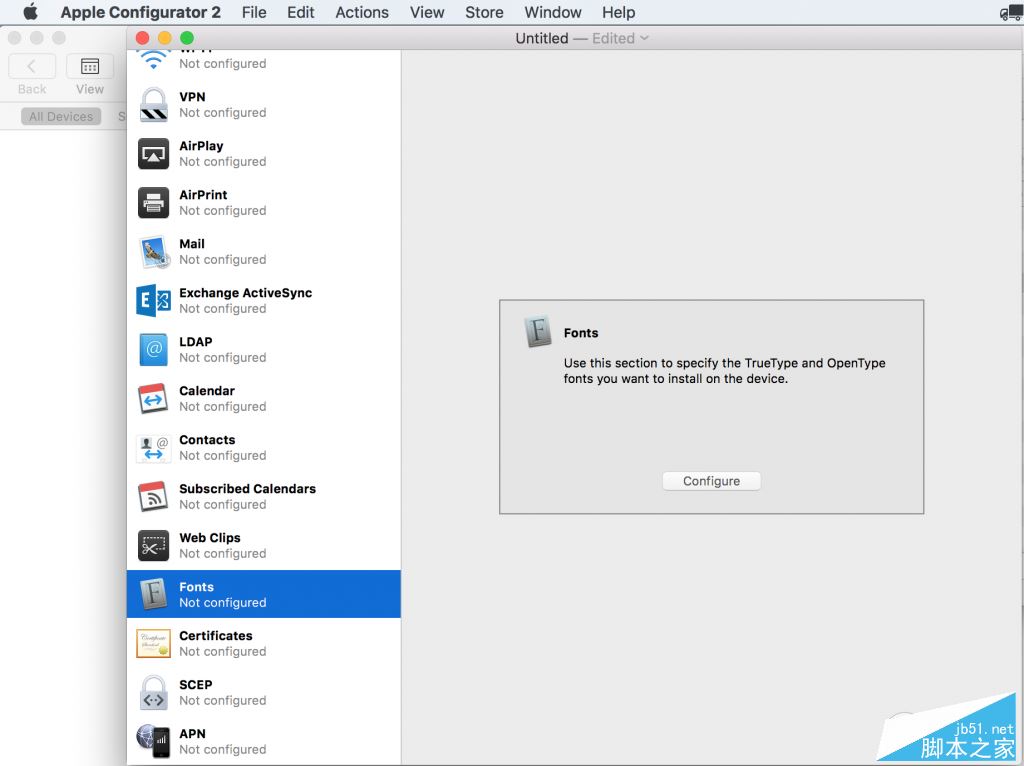Select the Wi-Fi payload icon
The image size is (1024, 766).
coord(153,59)
